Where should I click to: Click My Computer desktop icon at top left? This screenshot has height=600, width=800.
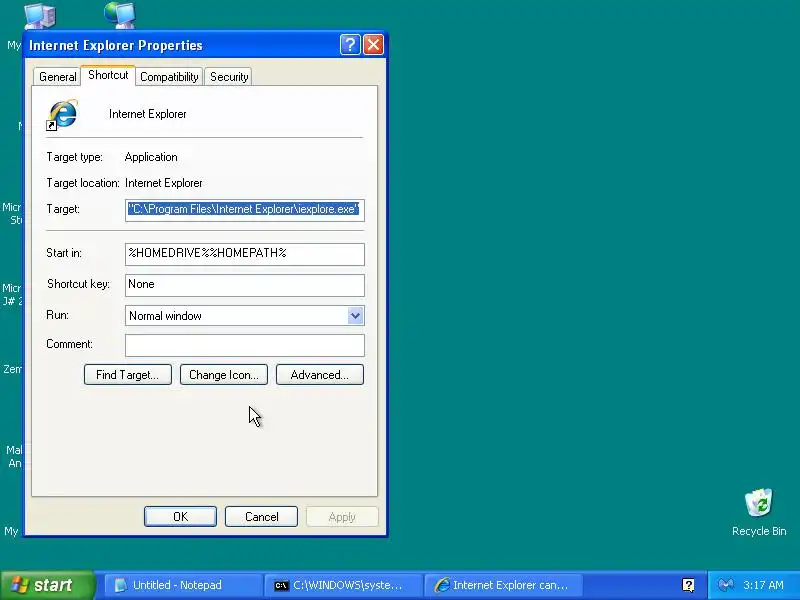[40, 15]
